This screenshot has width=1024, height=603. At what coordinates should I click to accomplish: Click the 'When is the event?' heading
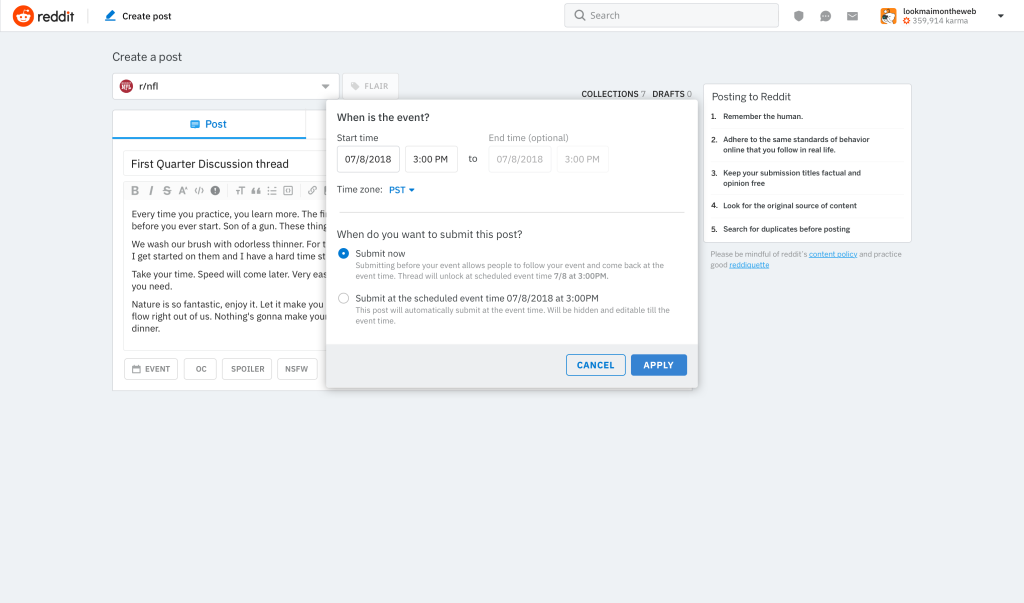tap(383, 118)
